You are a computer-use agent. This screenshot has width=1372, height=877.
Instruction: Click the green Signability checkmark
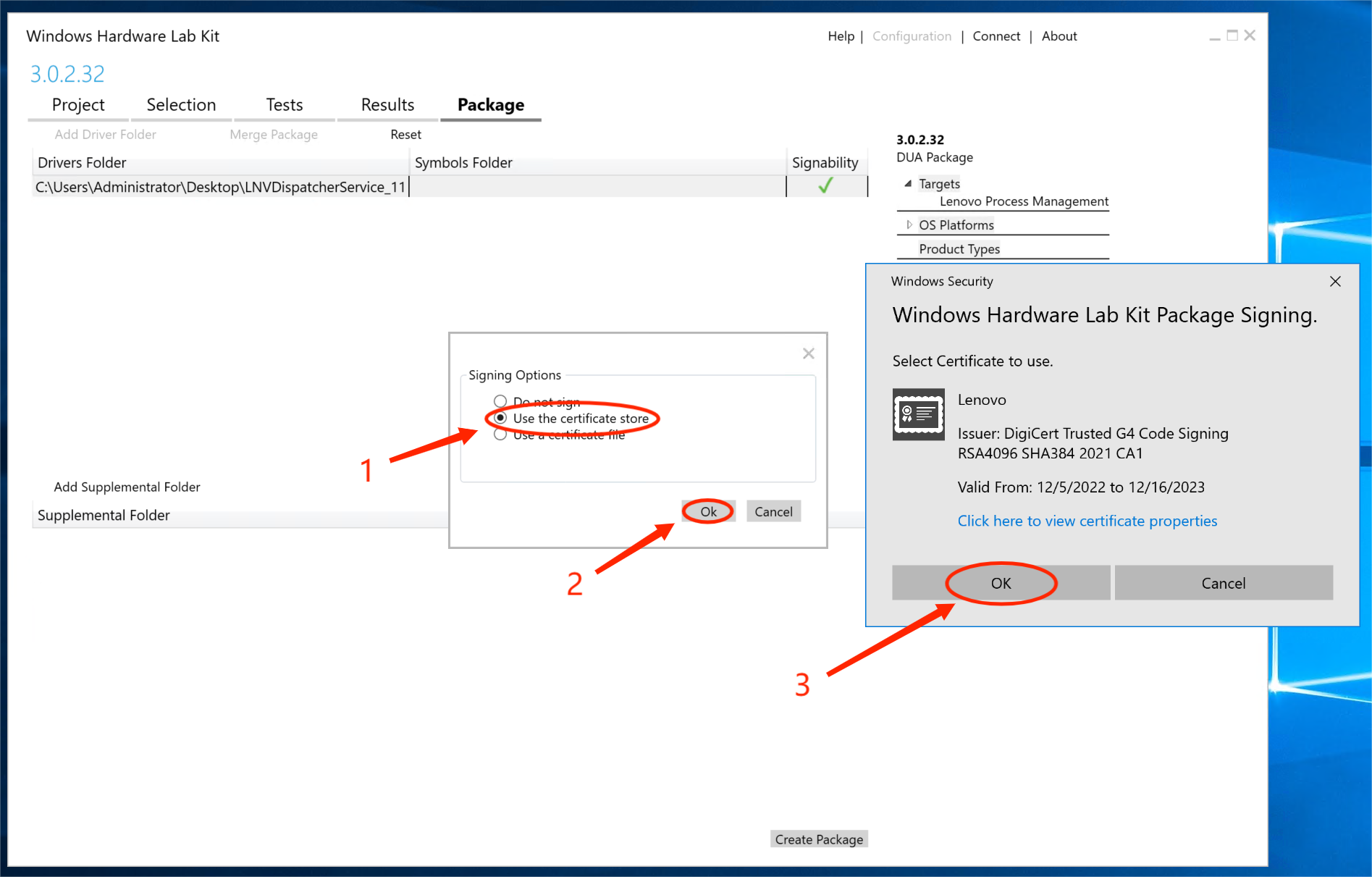pyautogui.click(x=825, y=186)
